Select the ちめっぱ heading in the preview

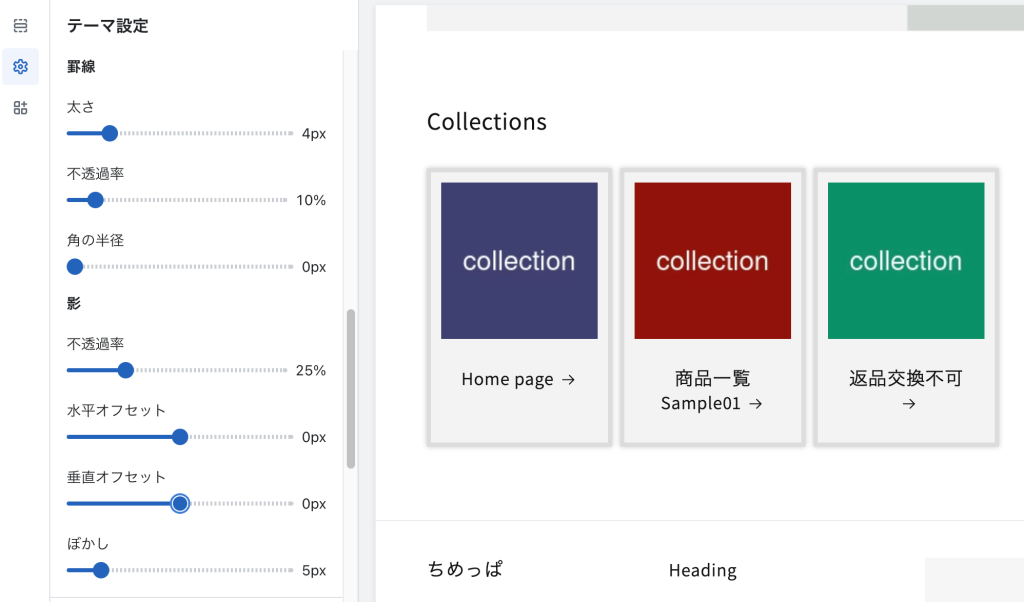click(466, 569)
